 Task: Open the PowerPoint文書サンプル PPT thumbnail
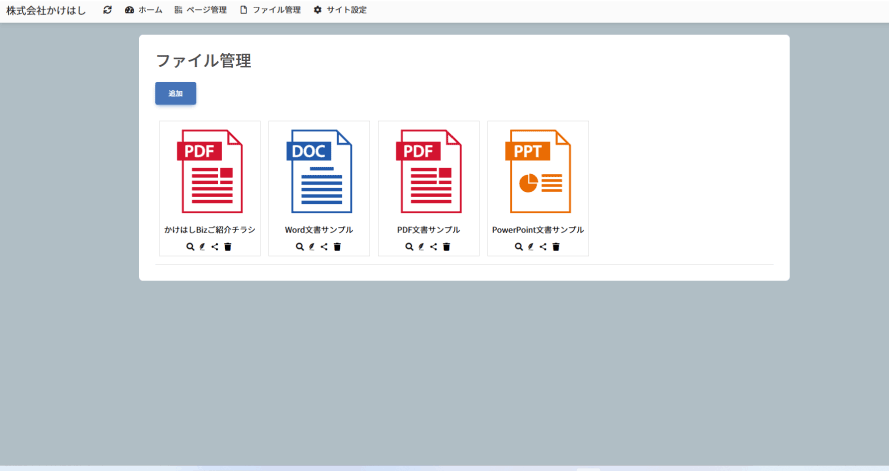click(538, 171)
